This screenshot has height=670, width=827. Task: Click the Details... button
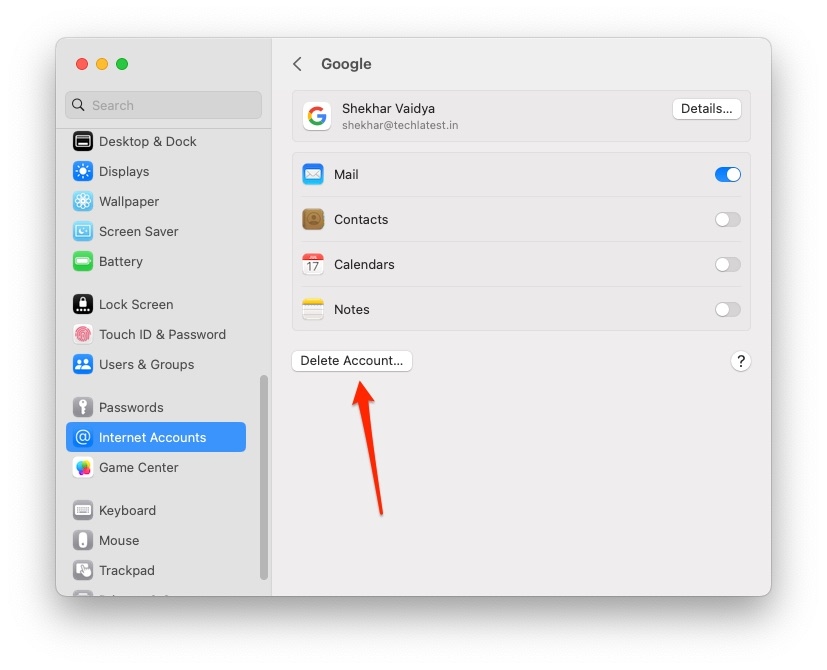pos(706,109)
